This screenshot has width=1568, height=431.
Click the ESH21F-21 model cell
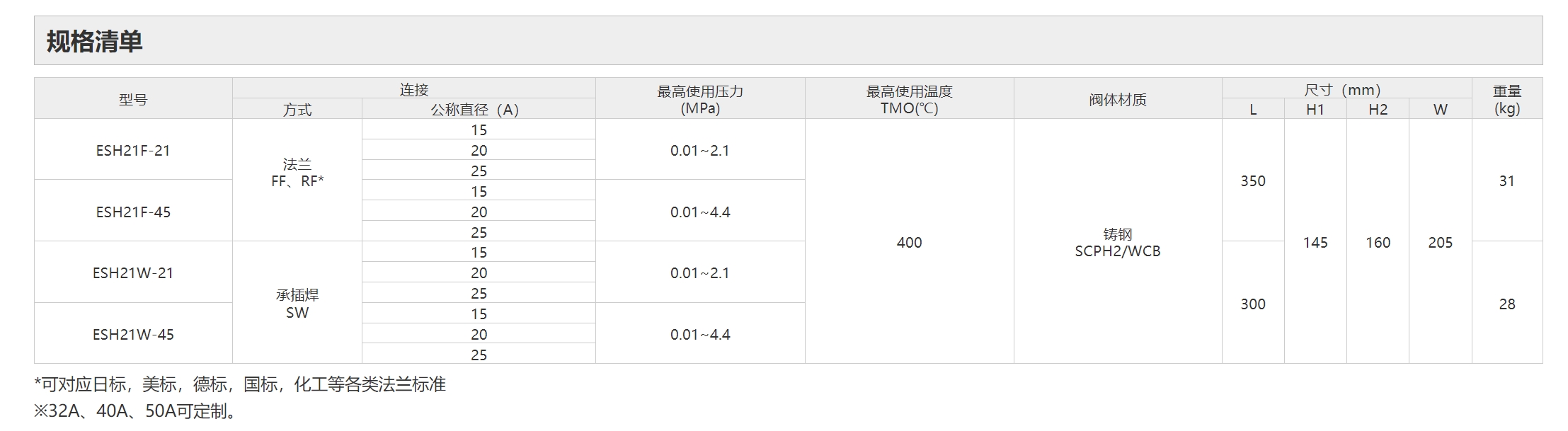[133, 151]
